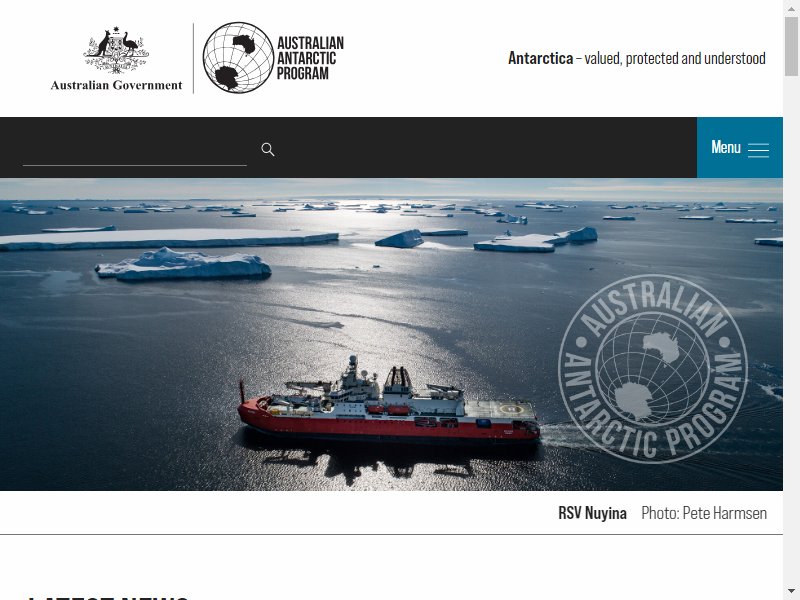Click the vertical scrollbar thumb
The width and height of the screenshot is (800, 600).
[x=791, y=46]
